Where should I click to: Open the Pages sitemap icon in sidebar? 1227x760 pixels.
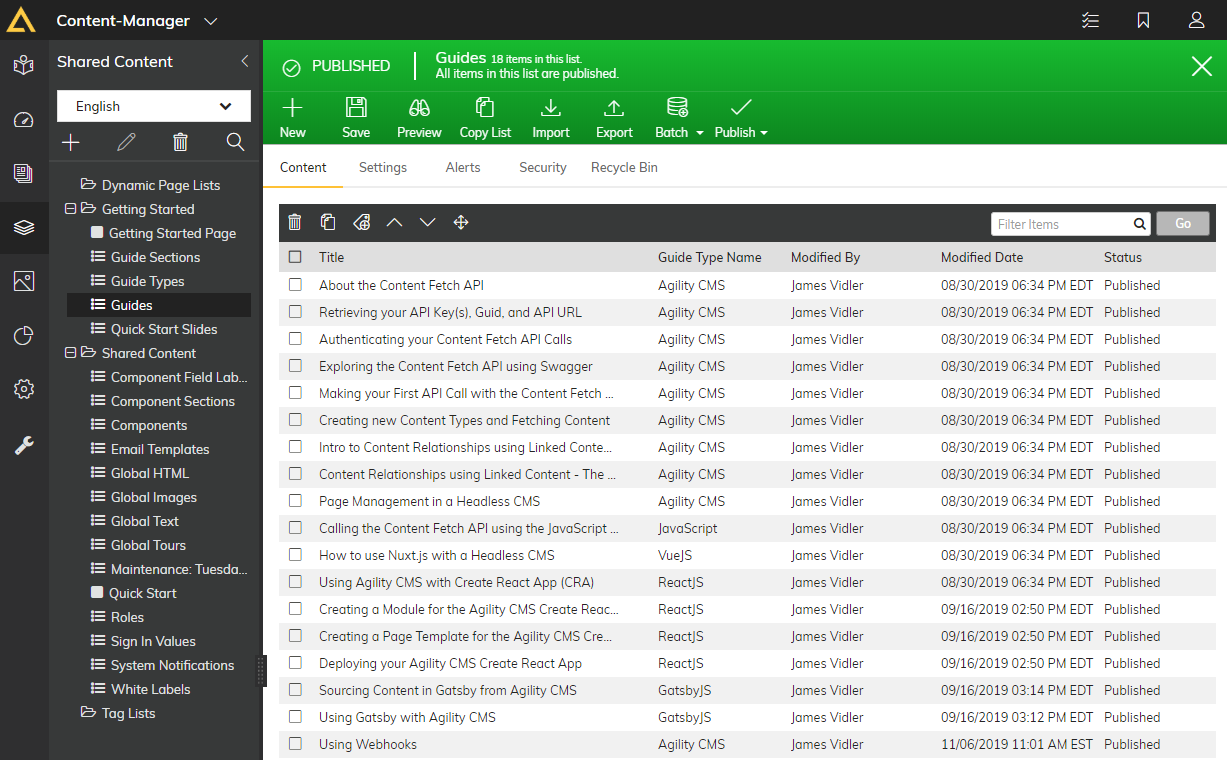tap(24, 66)
